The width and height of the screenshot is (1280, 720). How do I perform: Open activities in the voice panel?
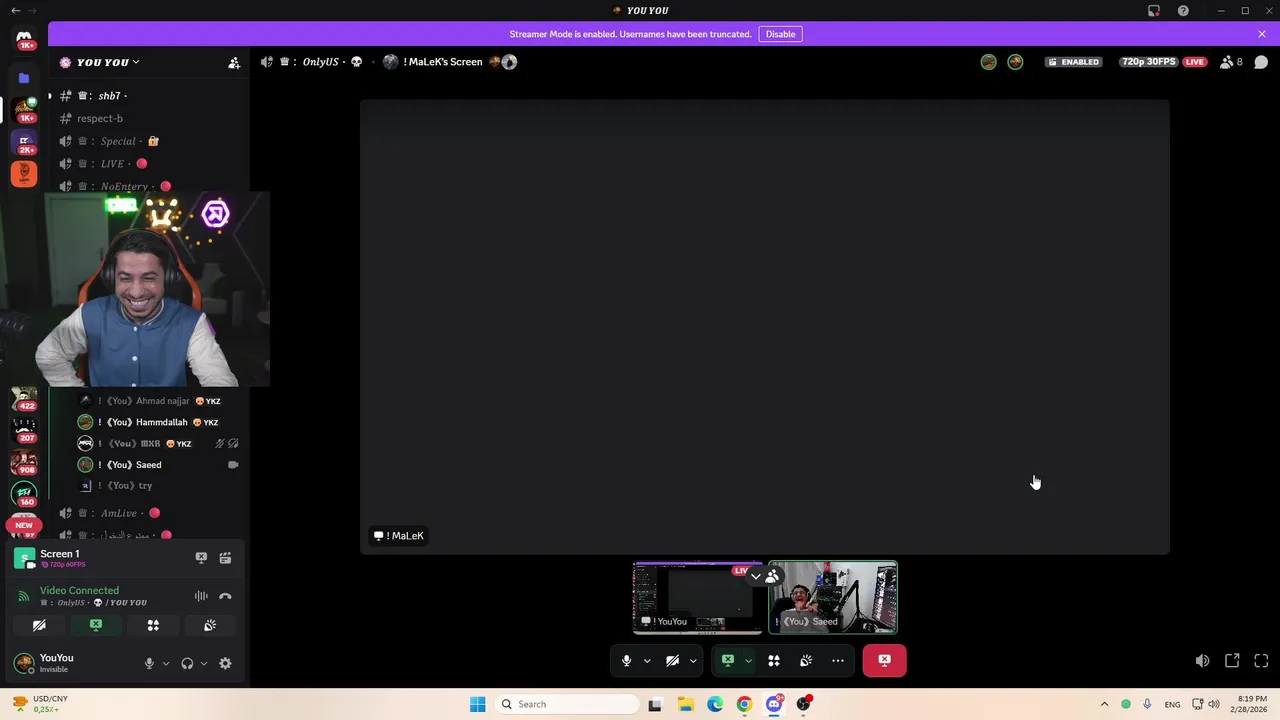(x=153, y=625)
